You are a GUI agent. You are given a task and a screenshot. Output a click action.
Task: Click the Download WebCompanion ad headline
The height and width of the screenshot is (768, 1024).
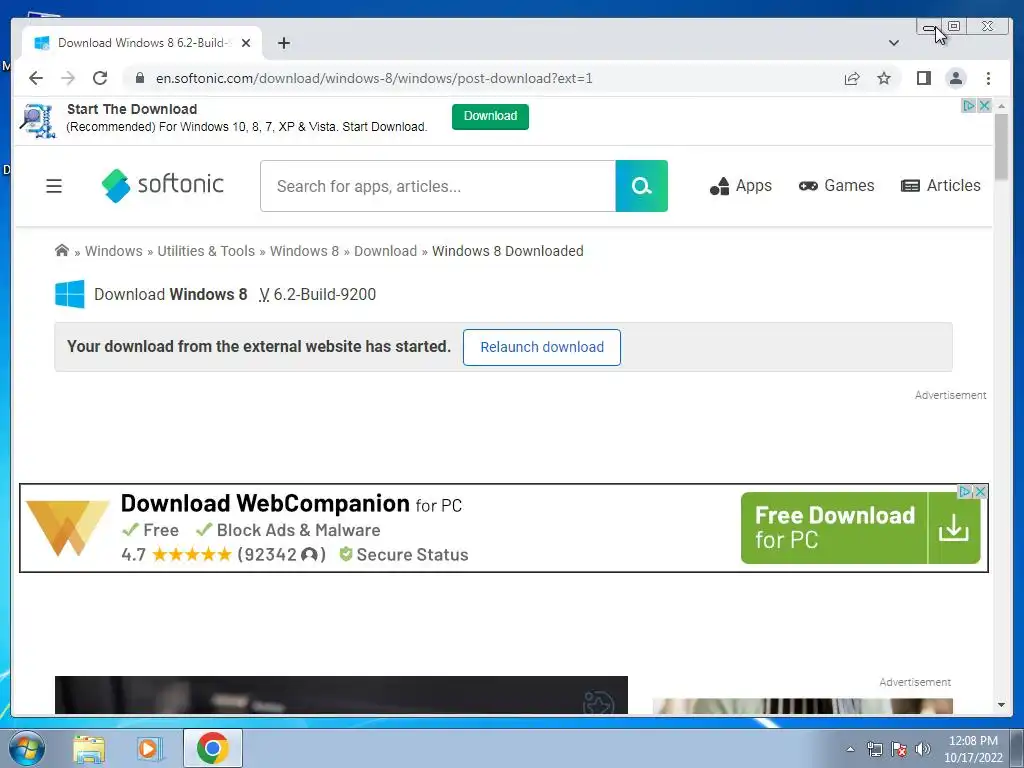pos(291,504)
